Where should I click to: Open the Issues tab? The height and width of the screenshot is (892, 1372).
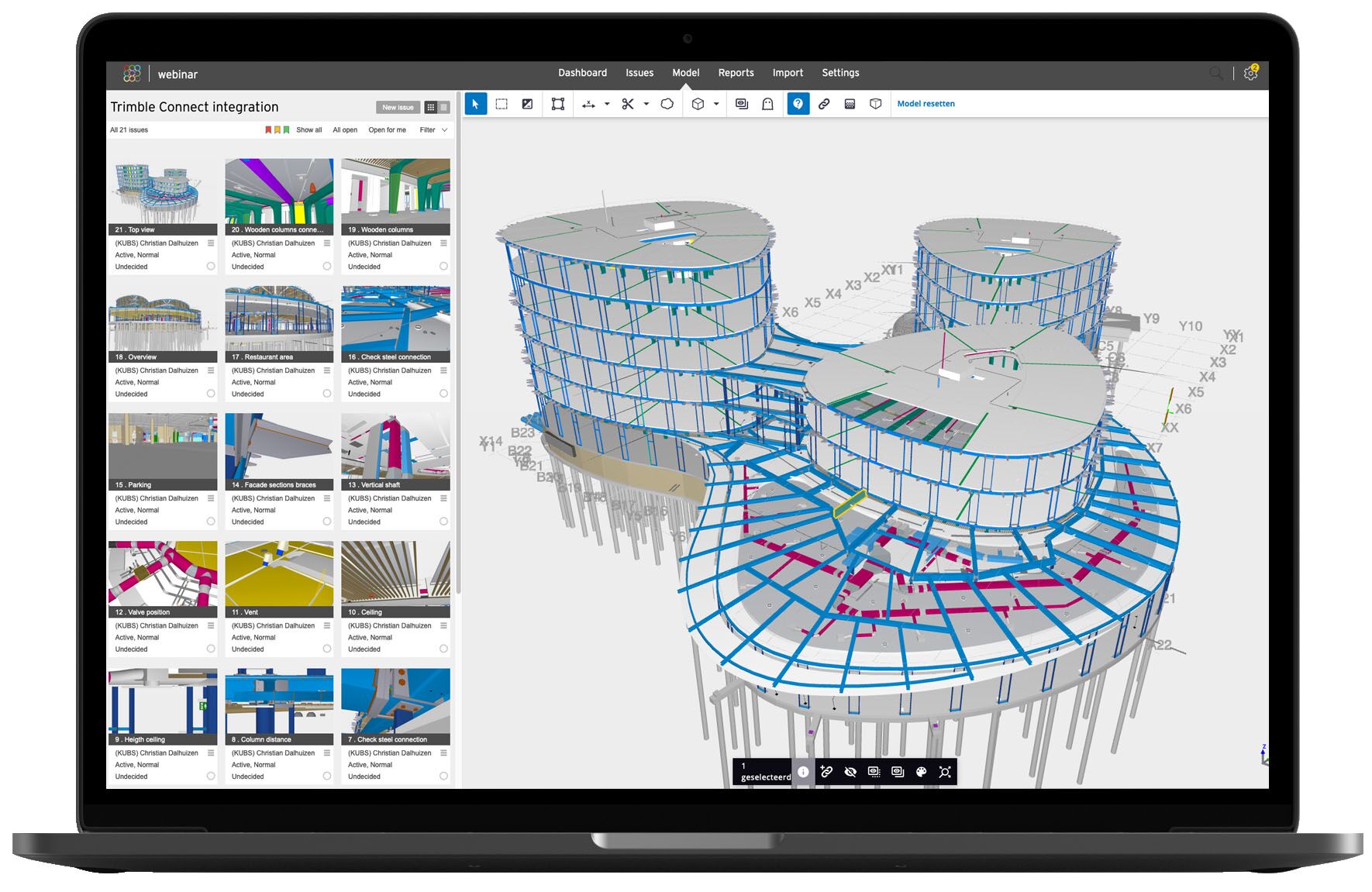point(639,73)
